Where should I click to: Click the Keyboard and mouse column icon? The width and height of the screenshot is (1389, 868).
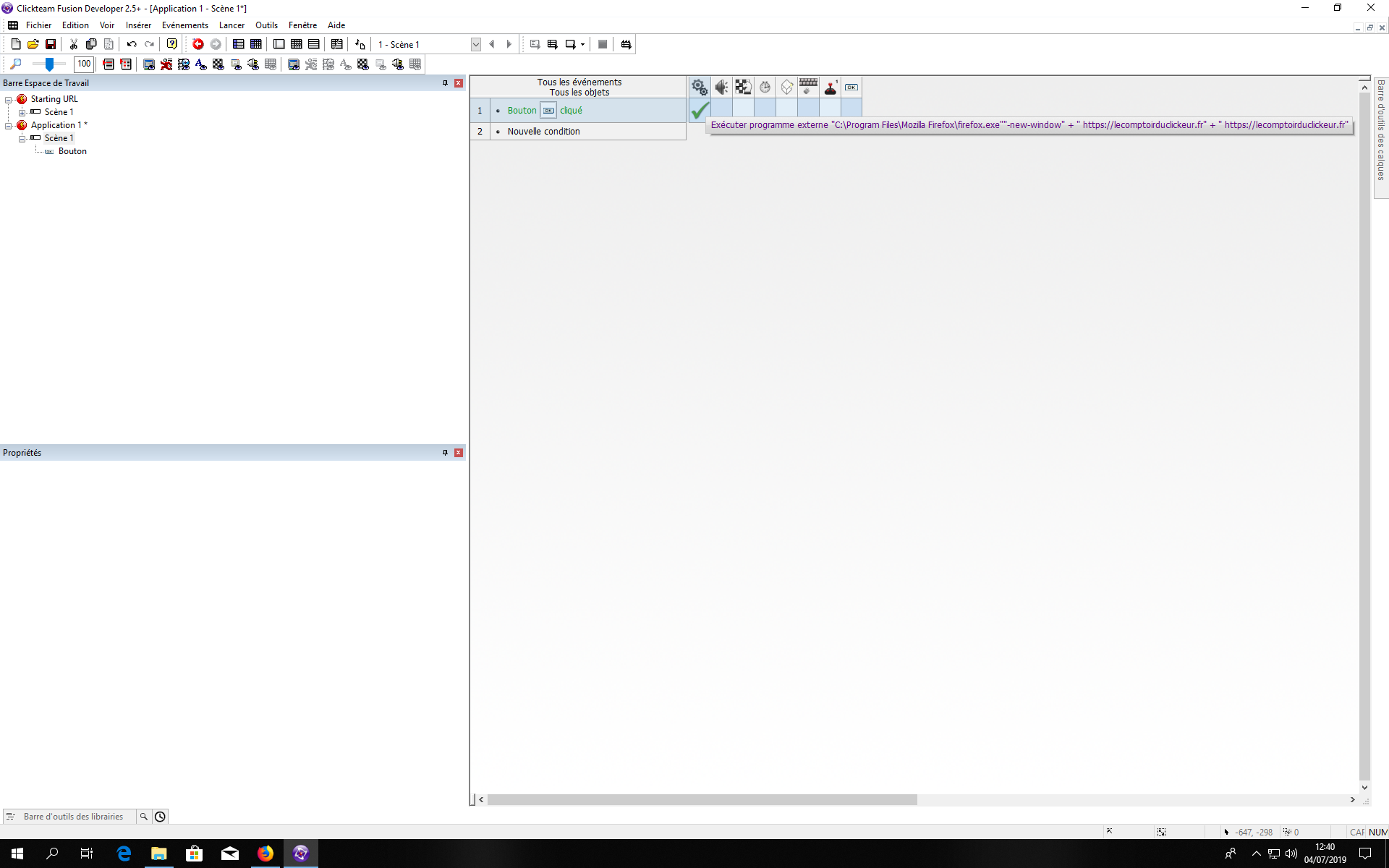pyautogui.click(x=808, y=88)
